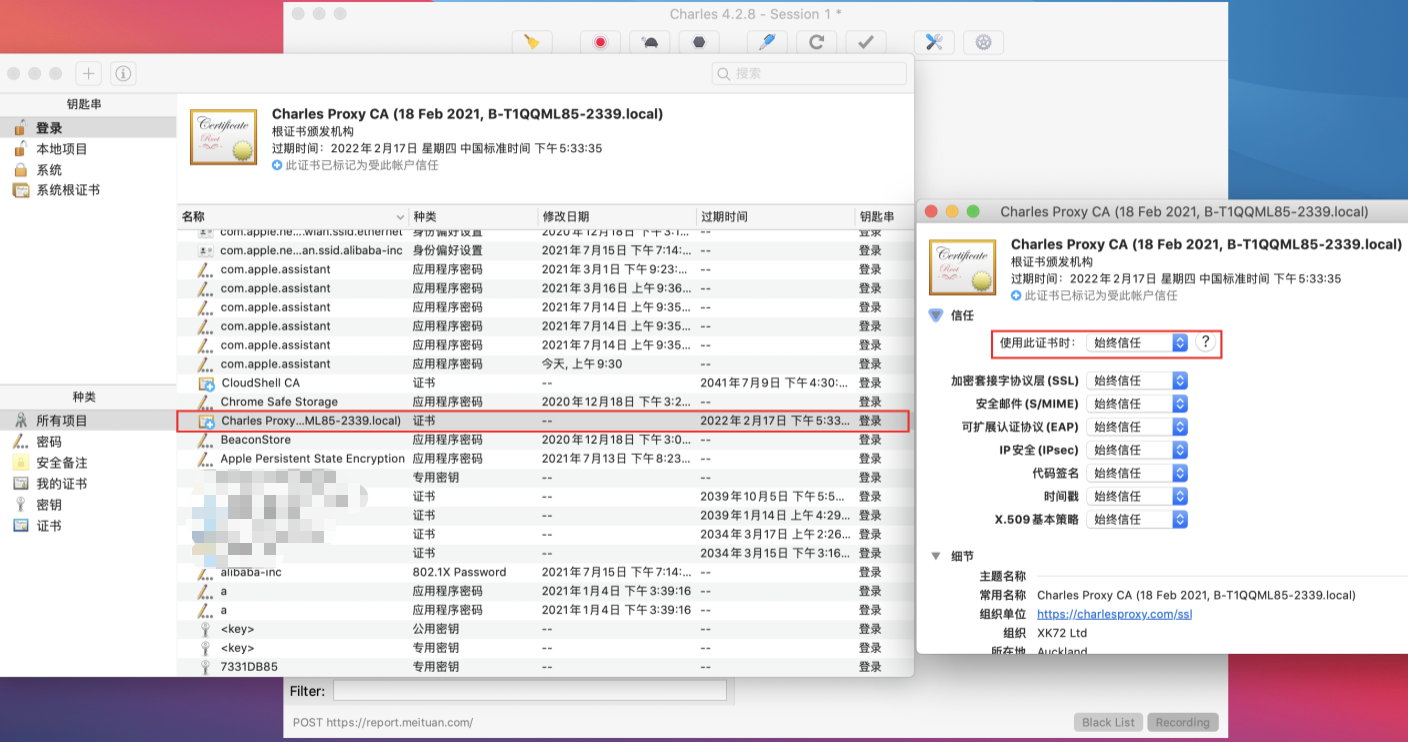Viewport: 1408px width, 742px height.
Task: Select Charles Proxy…ML85-2339.local certificate row
Action: 545,421
